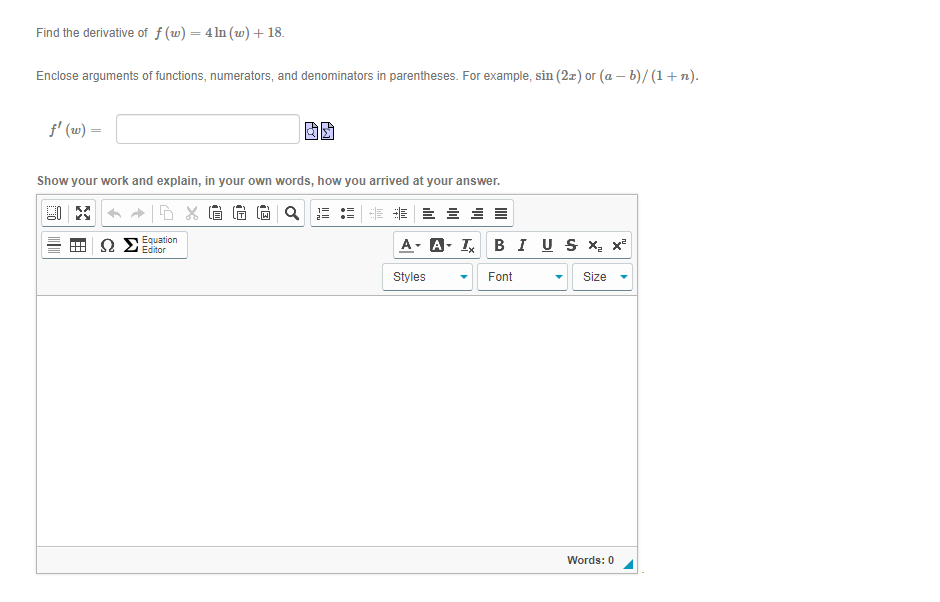
Task: Click the Paste from Word icon
Action: pyautogui.click(x=262, y=213)
